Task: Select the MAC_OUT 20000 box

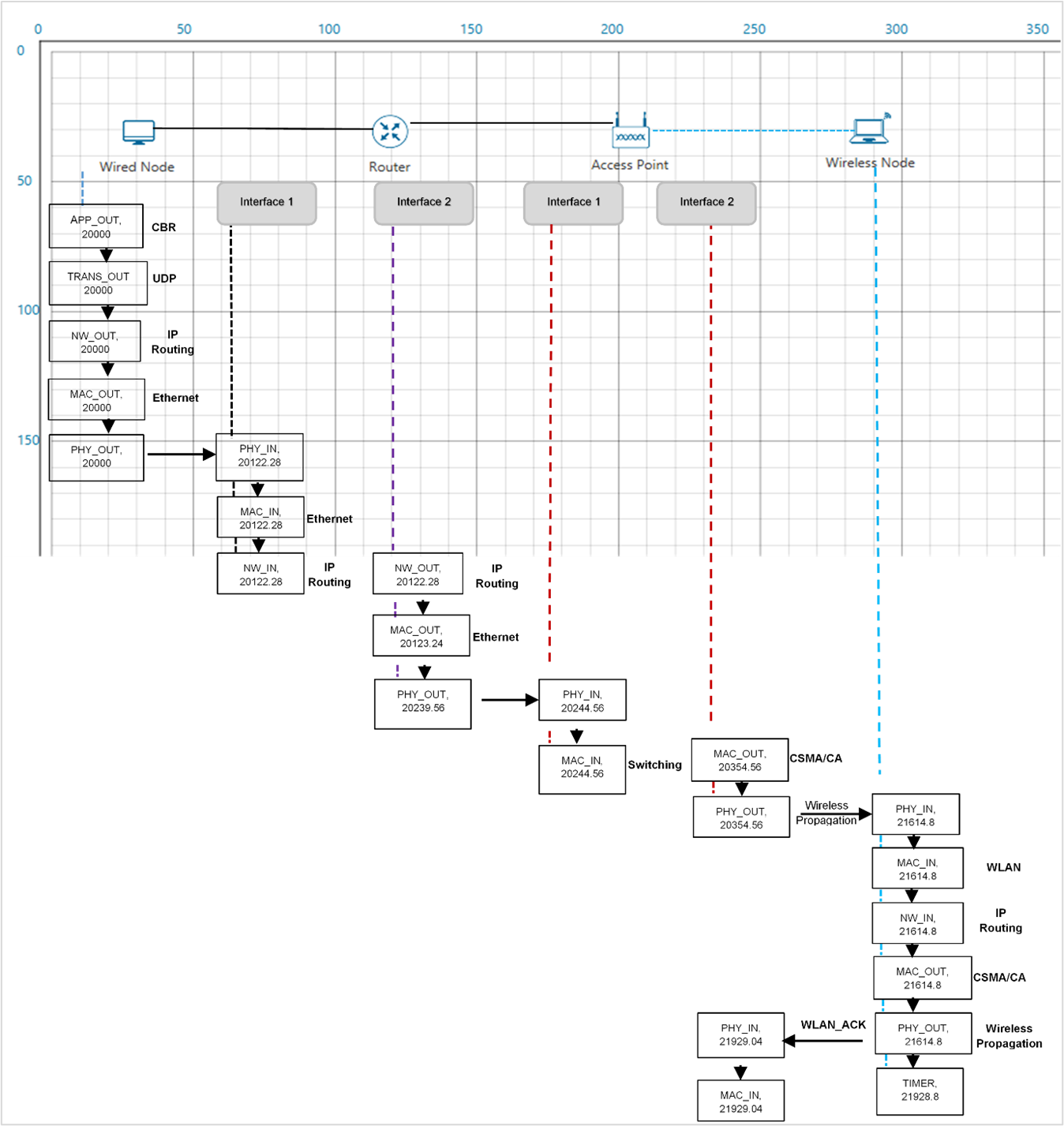Action: coord(96,400)
